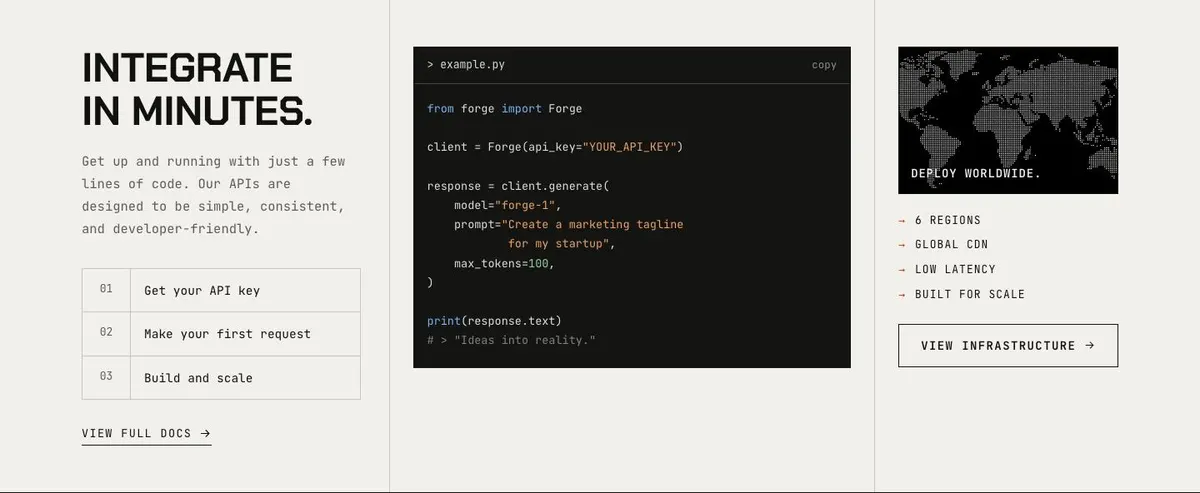Click the 6 REGIONS feature text
Screen dimensions: 1200x493
948,220
